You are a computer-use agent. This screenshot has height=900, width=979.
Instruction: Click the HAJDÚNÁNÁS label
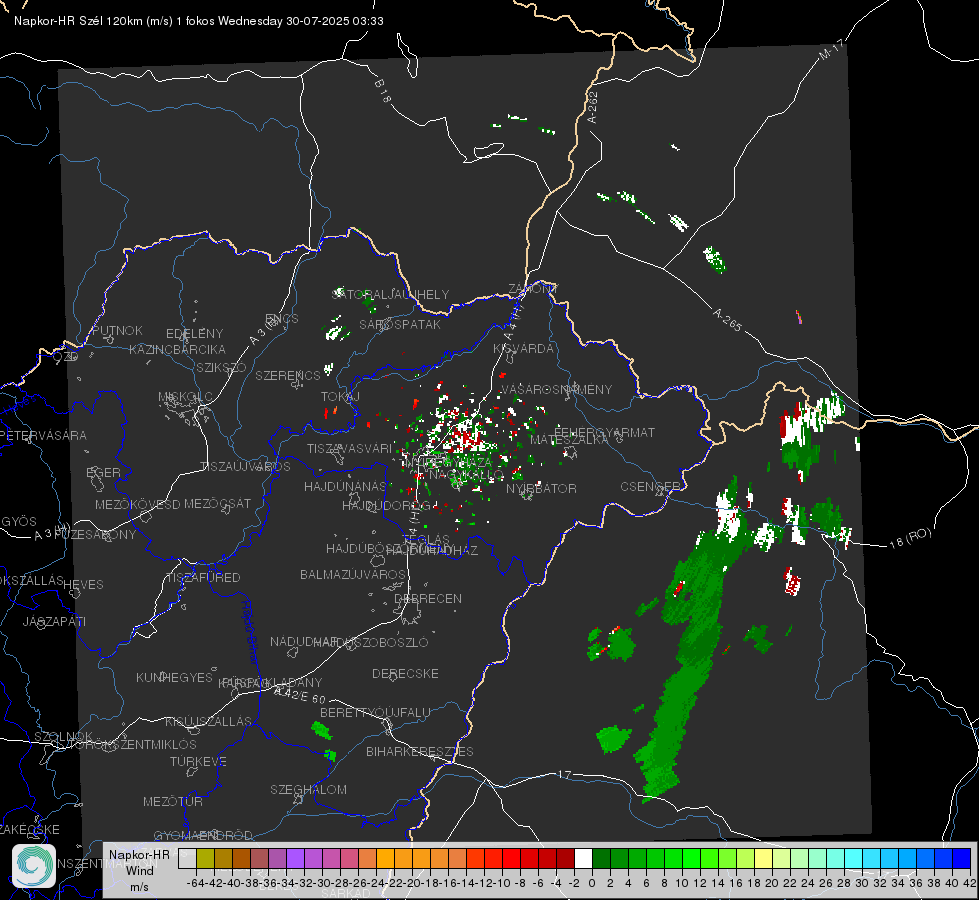pyautogui.click(x=345, y=486)
